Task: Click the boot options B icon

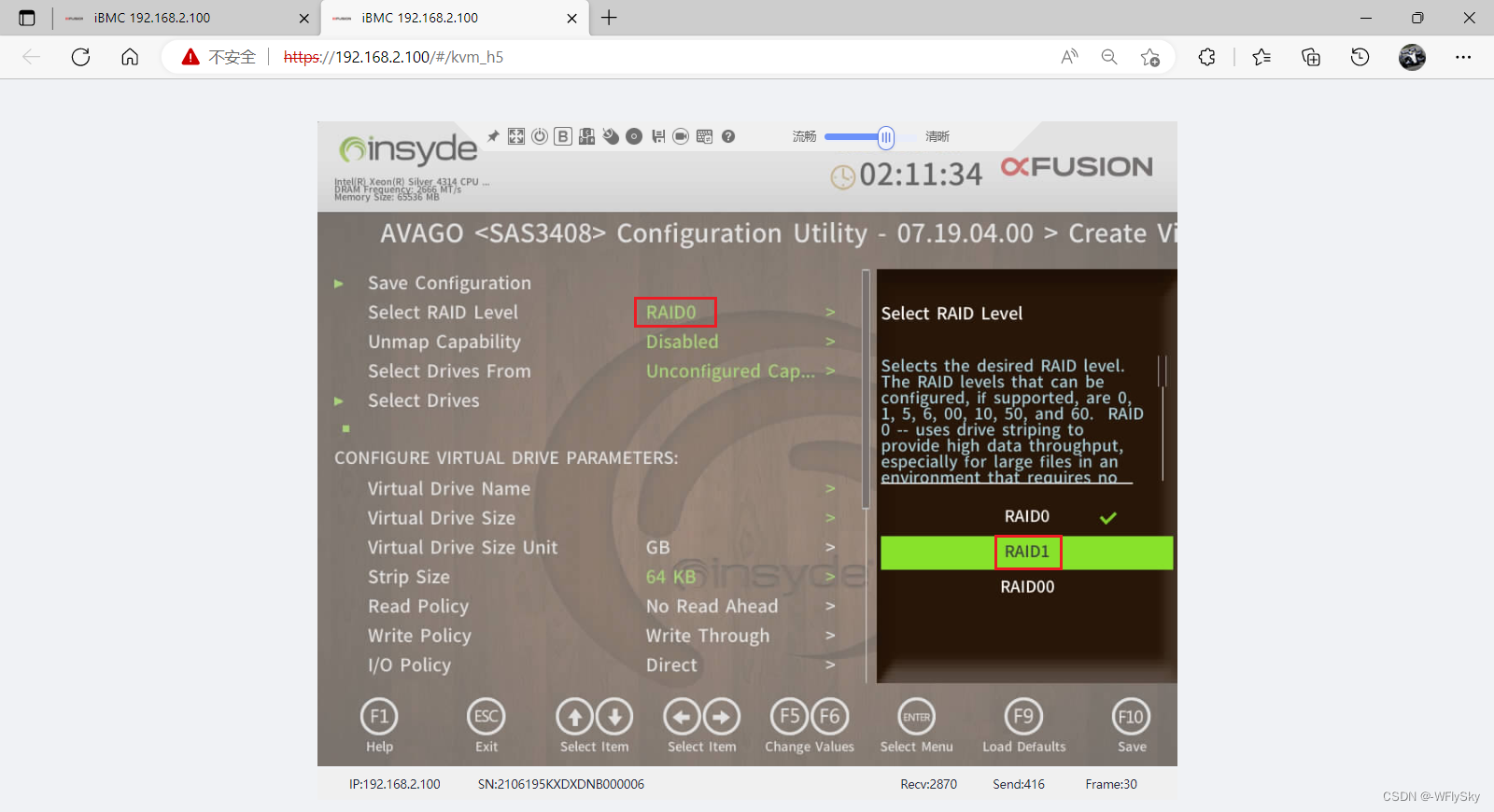Action: click(563, 136)
